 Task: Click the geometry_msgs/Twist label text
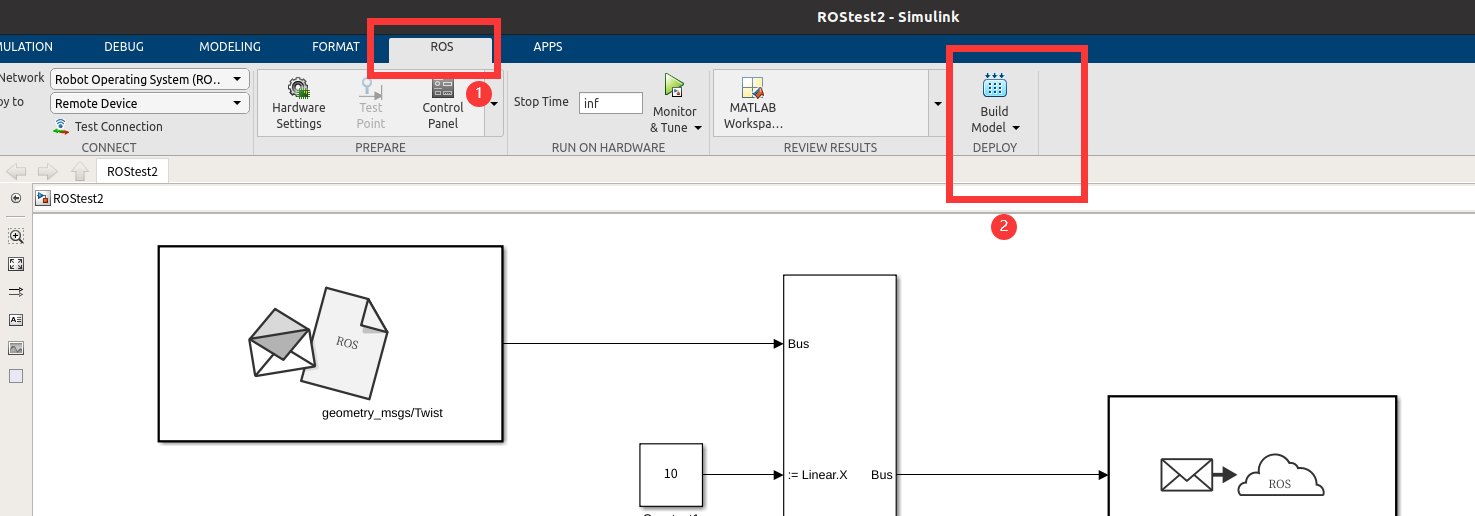pos(382,412)
